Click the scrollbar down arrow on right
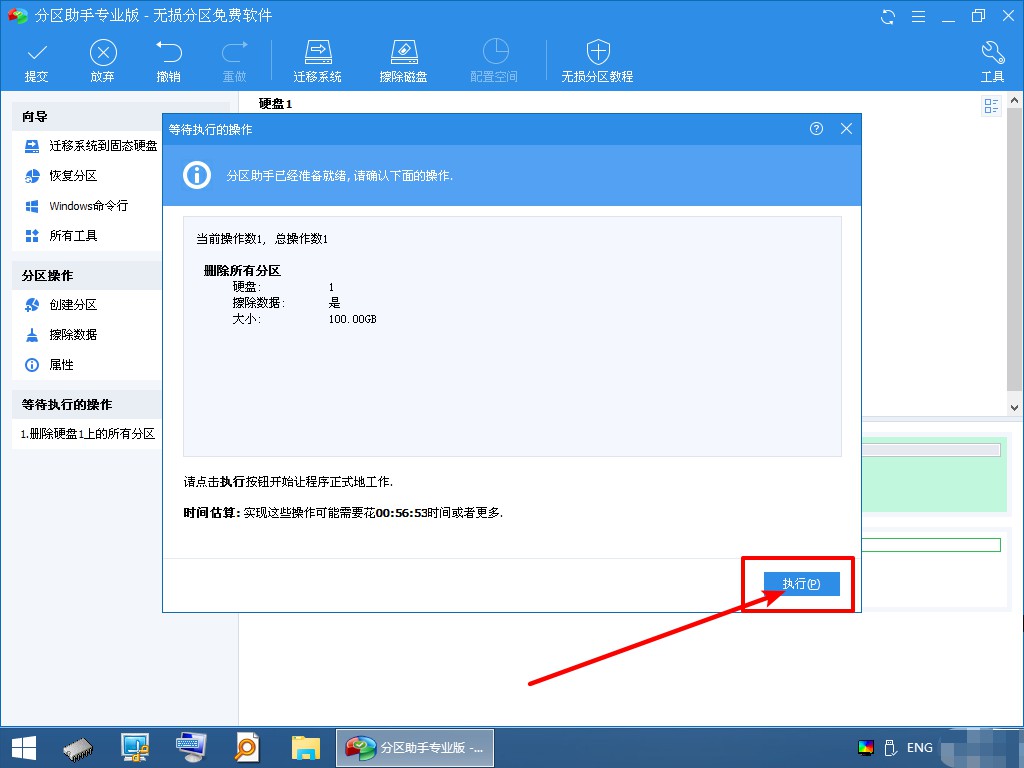This screenshot has width=1024, height=768. 1014,408
